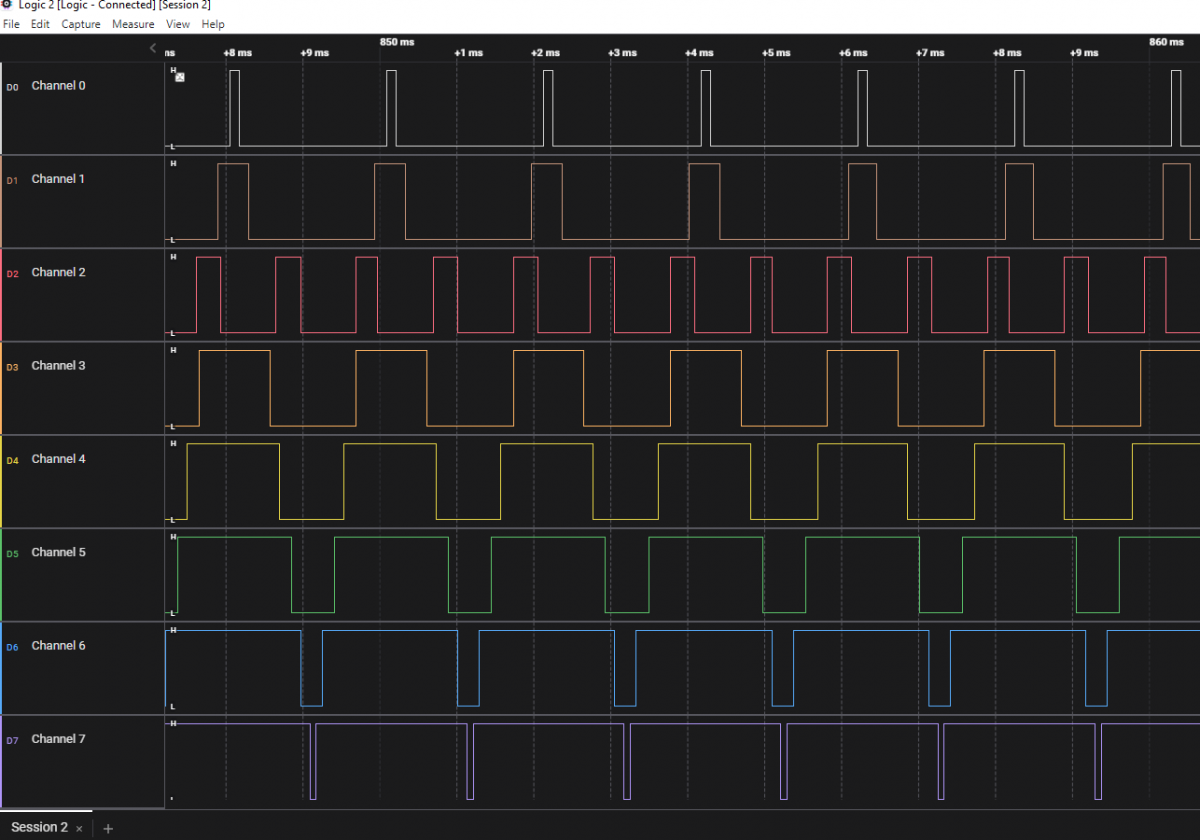Close the Session 2 tab
Image resolution: width=1200 pixels, height=840 pixels.
(79, 828)
